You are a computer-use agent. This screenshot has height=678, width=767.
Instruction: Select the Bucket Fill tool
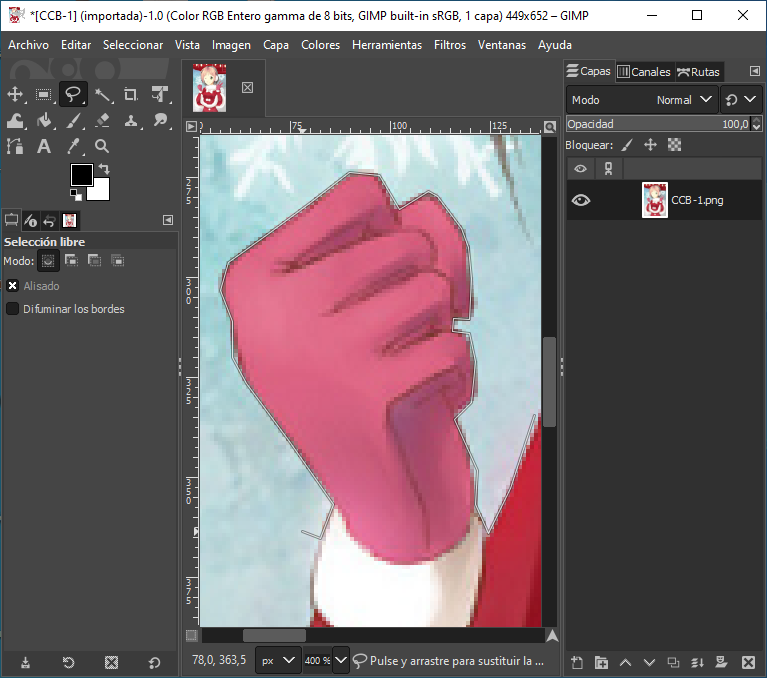point(44,120)
